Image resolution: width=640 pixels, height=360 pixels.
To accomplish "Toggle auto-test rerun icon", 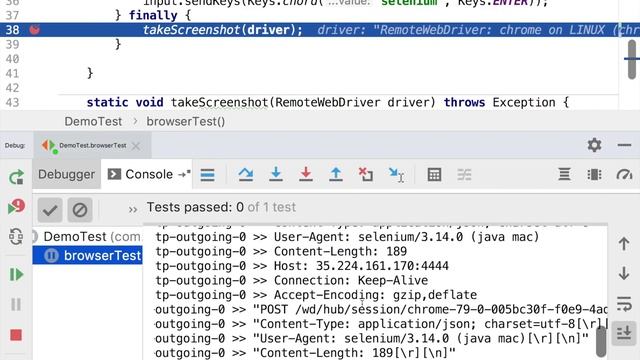I will 16,236.
